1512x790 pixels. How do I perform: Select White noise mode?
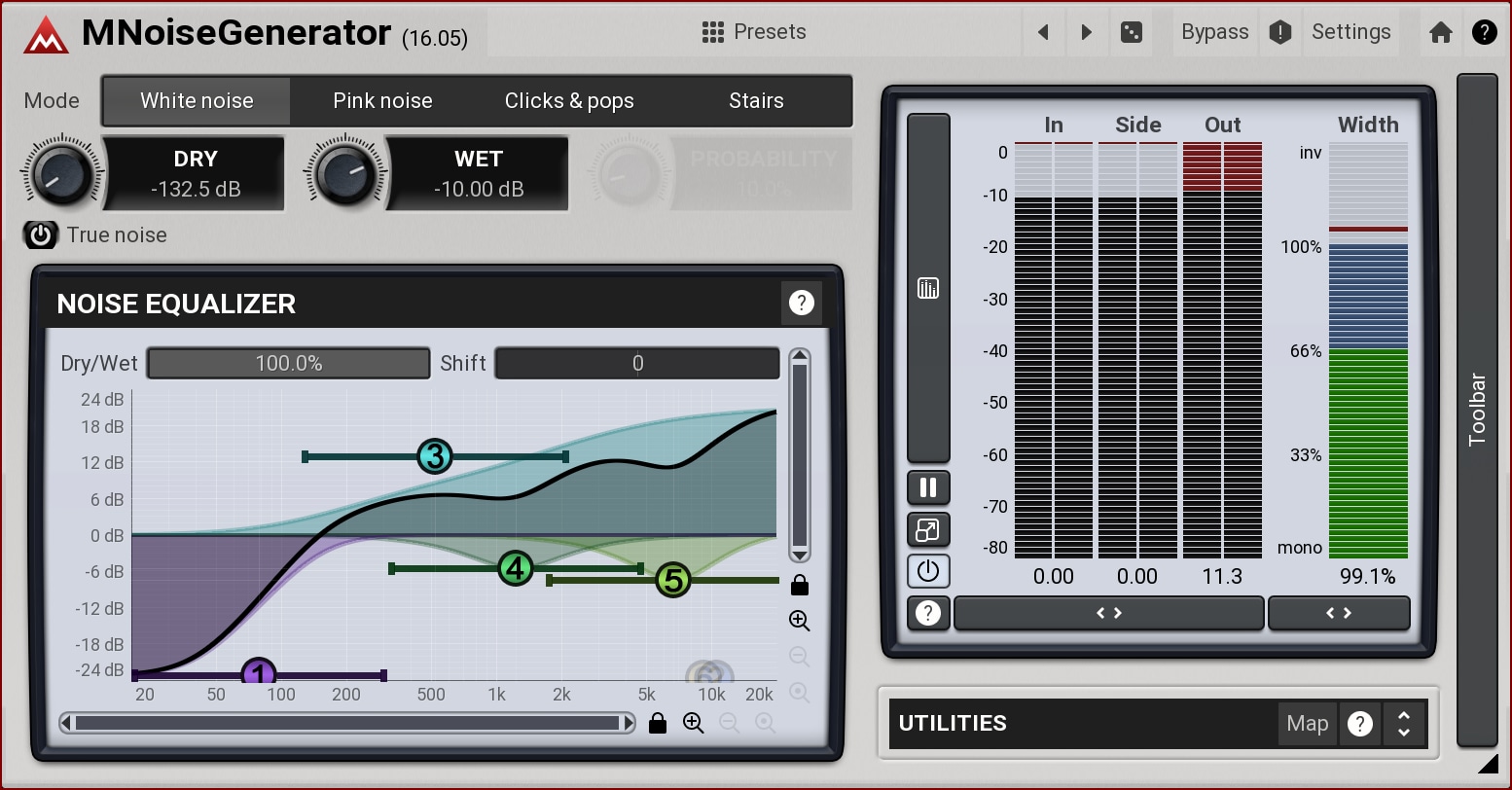[x=197, y=101]
